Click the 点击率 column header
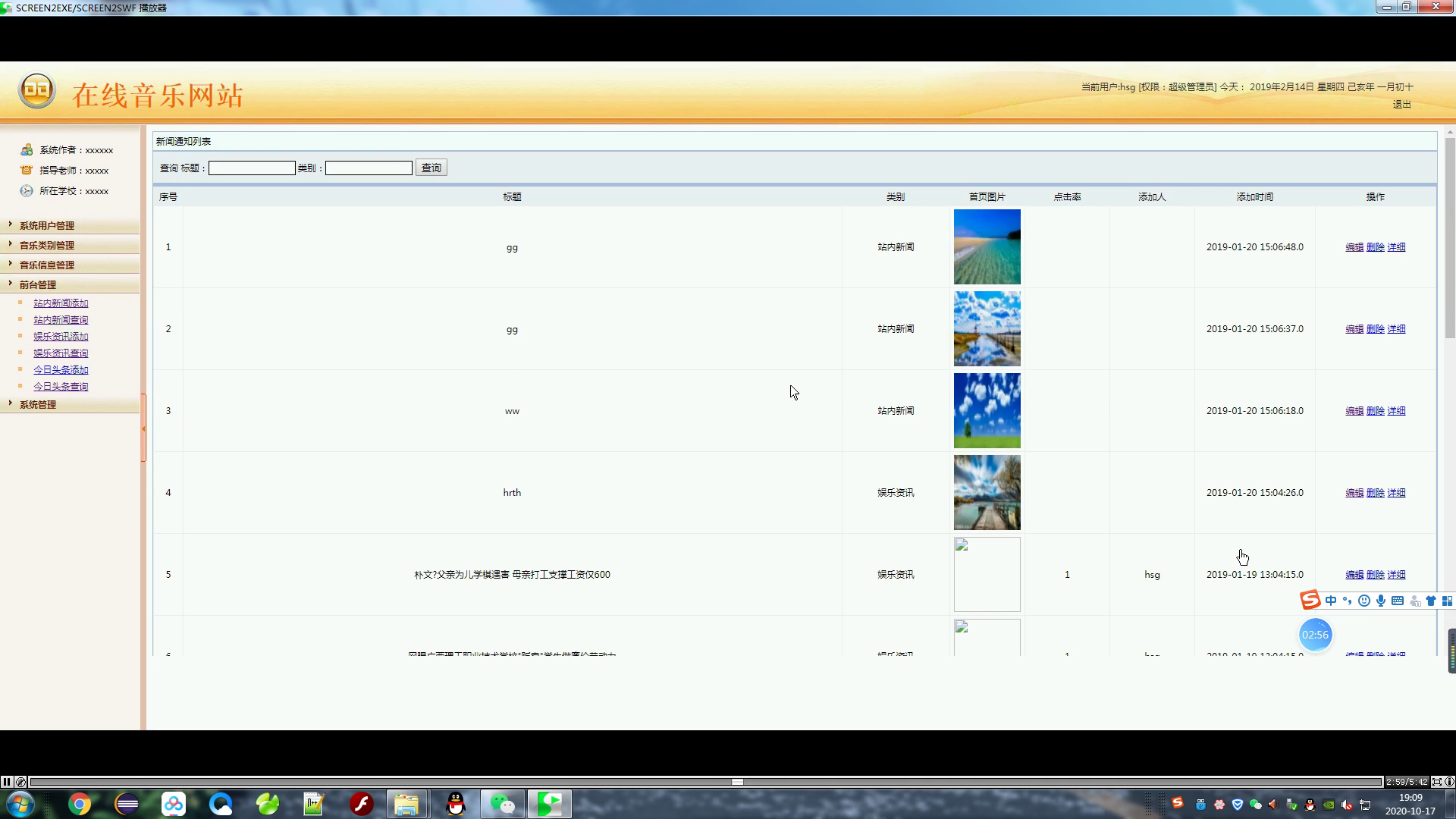 1067,197
